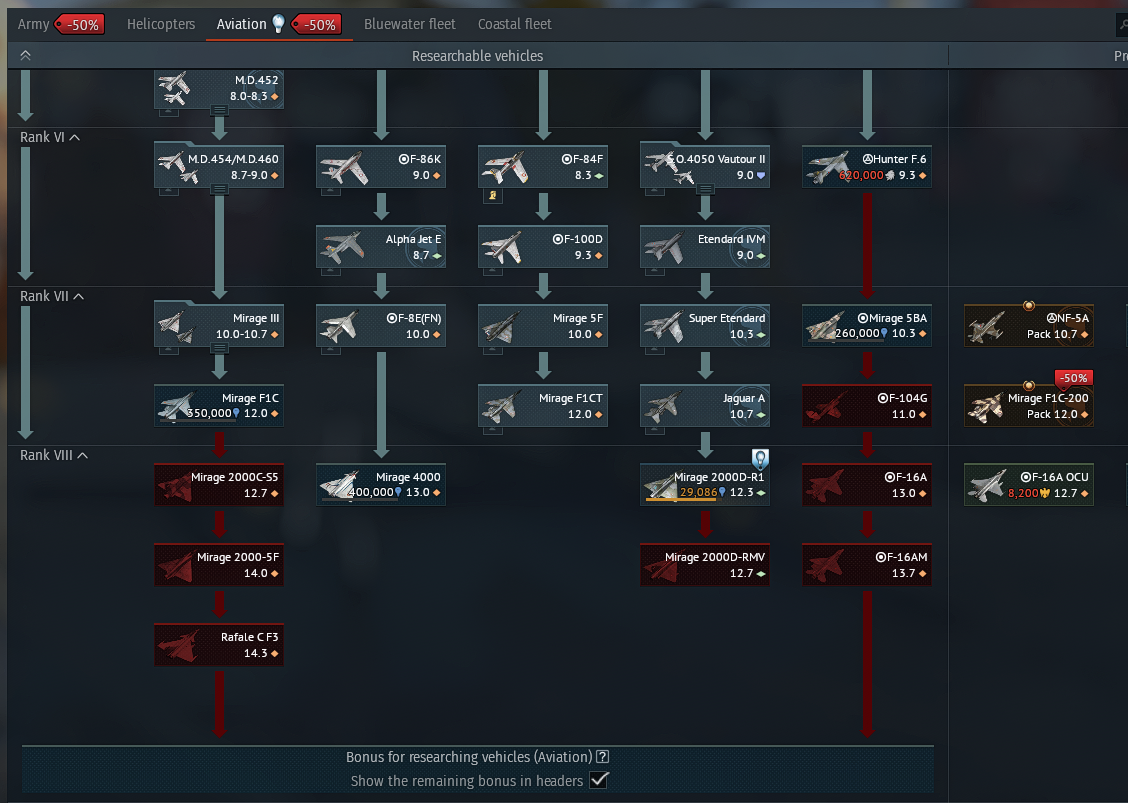Image resolution: width=1128 pixels, height=803 pixels.
Task: Select the Mirage F1C-200 pack aircraft
Action: [1029, 405]
